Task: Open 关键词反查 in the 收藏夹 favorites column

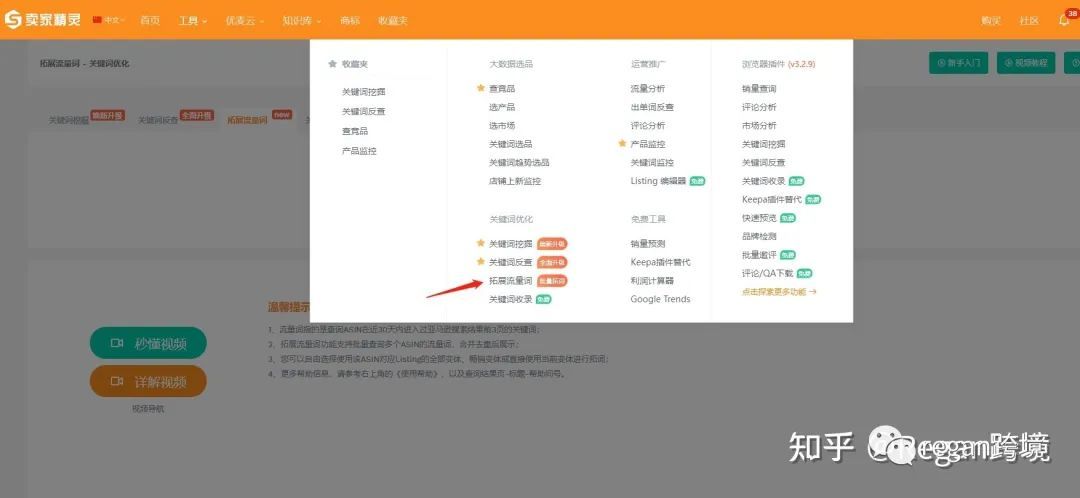Action: click(364, 112)
